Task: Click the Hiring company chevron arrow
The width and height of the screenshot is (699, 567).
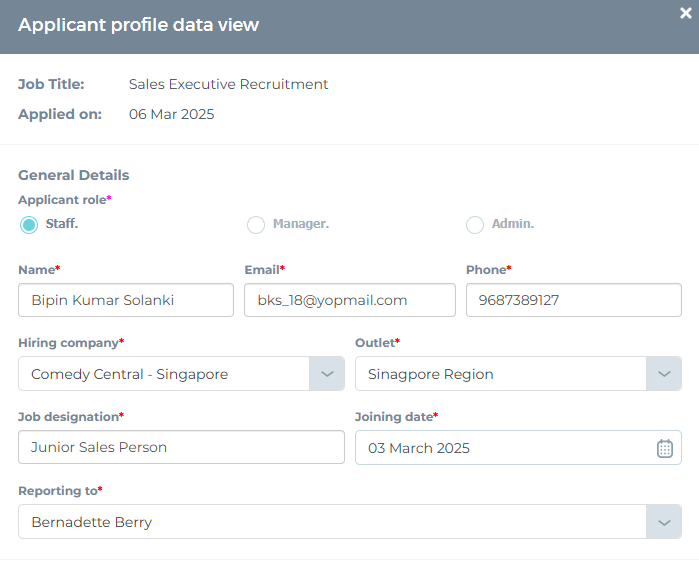Action: coord(327,374)
